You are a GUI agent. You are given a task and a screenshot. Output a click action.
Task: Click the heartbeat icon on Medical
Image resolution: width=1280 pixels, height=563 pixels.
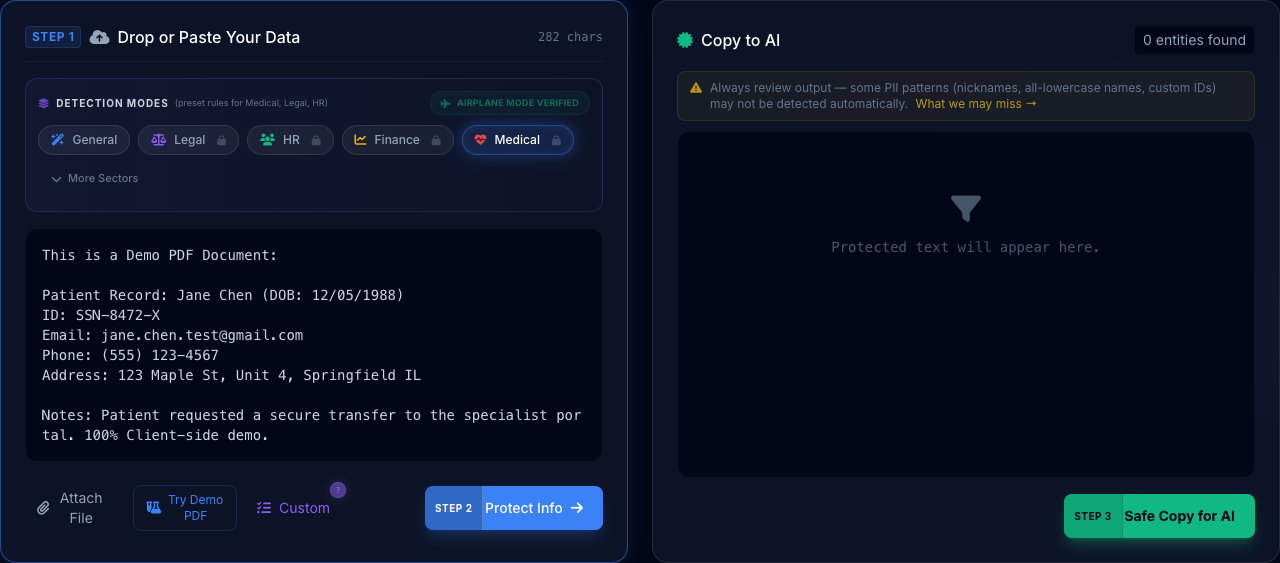point(481,140)
